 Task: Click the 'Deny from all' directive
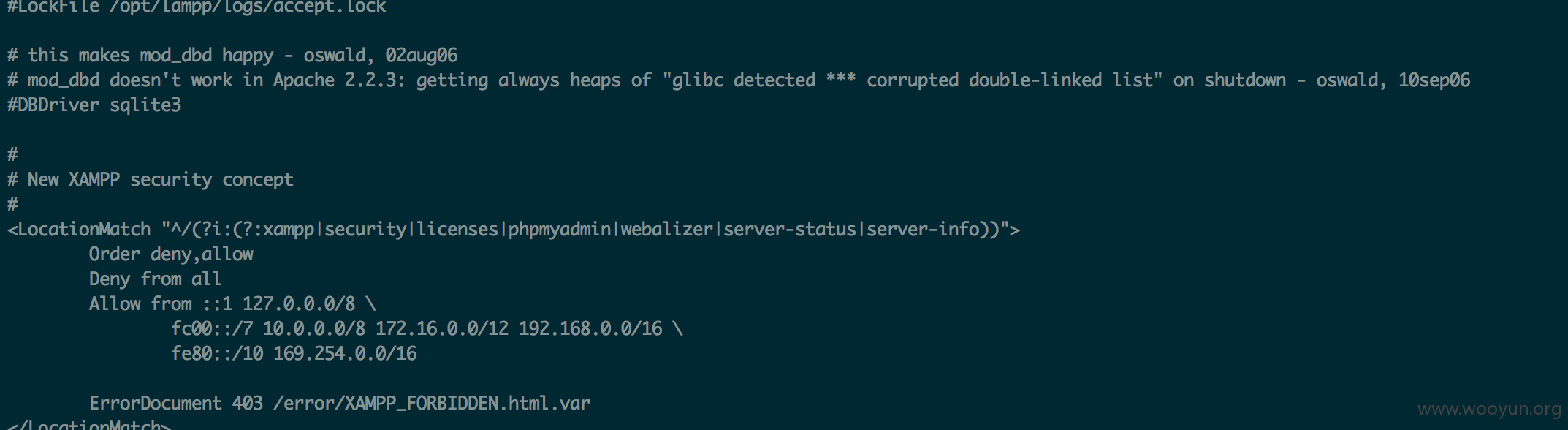pyautogui.click(x=155, y=279)
